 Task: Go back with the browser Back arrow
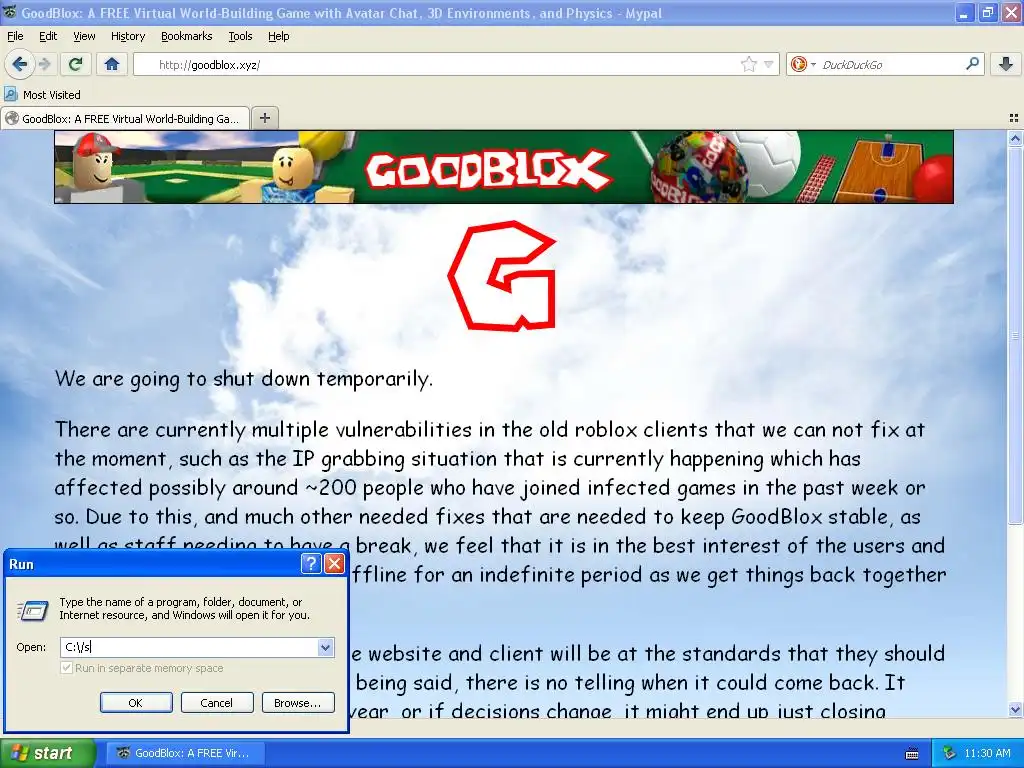(x=19, y=64)
